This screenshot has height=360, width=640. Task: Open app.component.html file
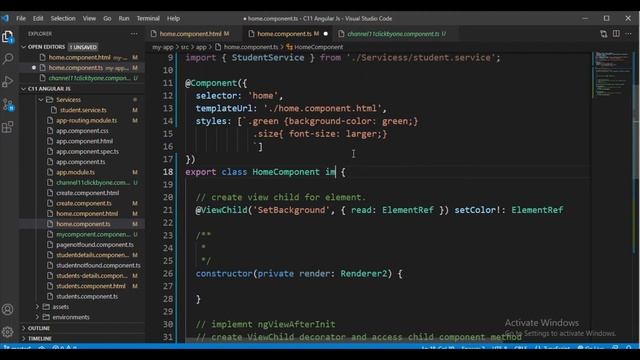click(84, 141)
